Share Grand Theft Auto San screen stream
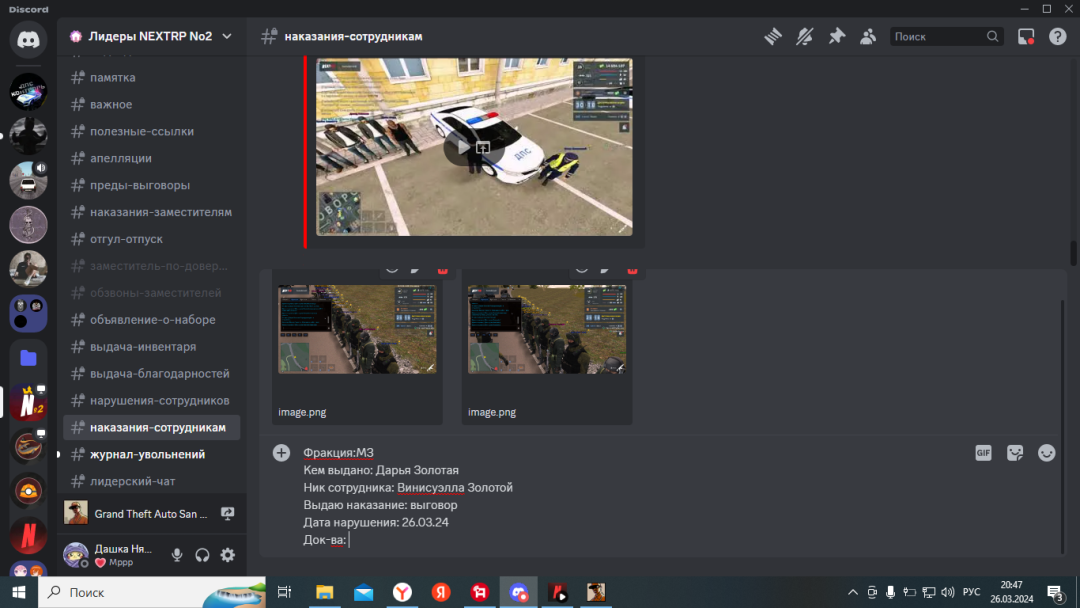Screen dimensions: 1080x608 pos(227,514)
